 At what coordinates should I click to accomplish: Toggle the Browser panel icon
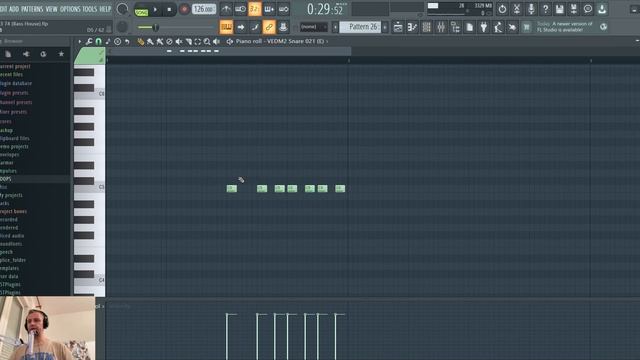455,27
